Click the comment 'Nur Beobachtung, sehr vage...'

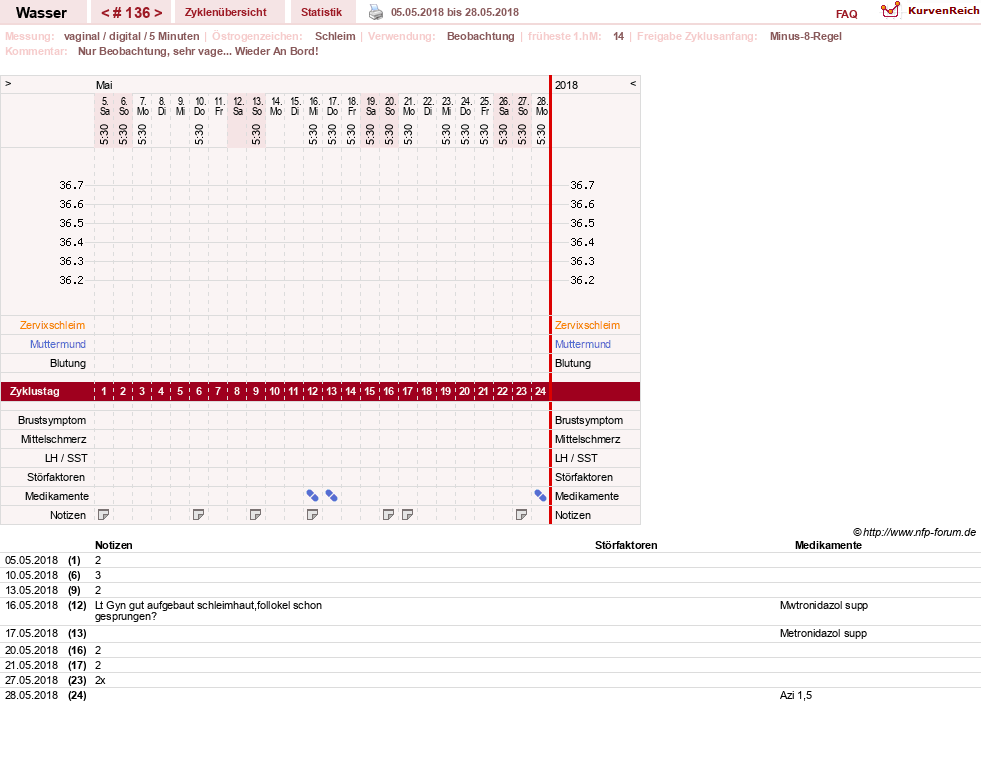pos(198,51)
